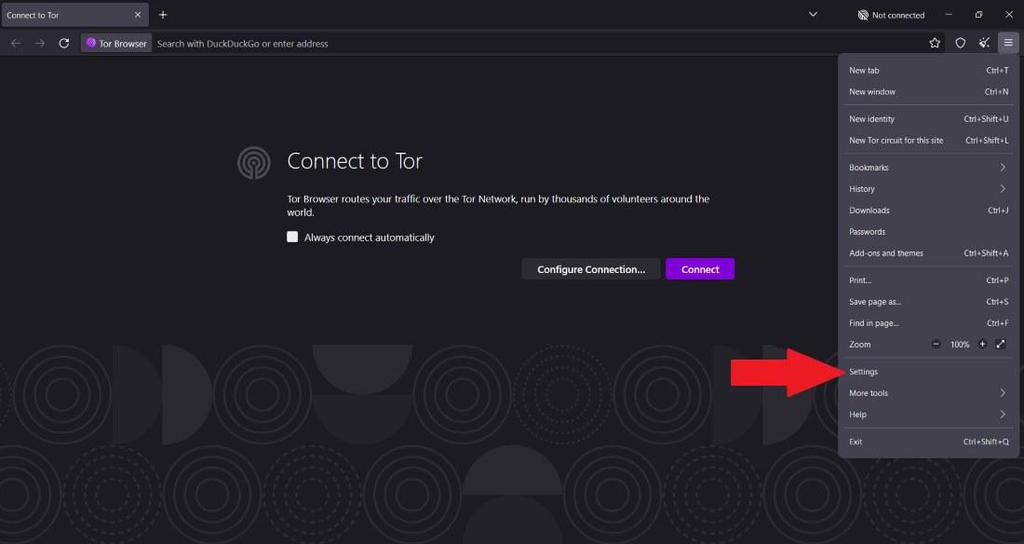The width and height of the screenshot is (1024, 544).
Task: Increase zoom with the plus button
Action: pos(982,344)
